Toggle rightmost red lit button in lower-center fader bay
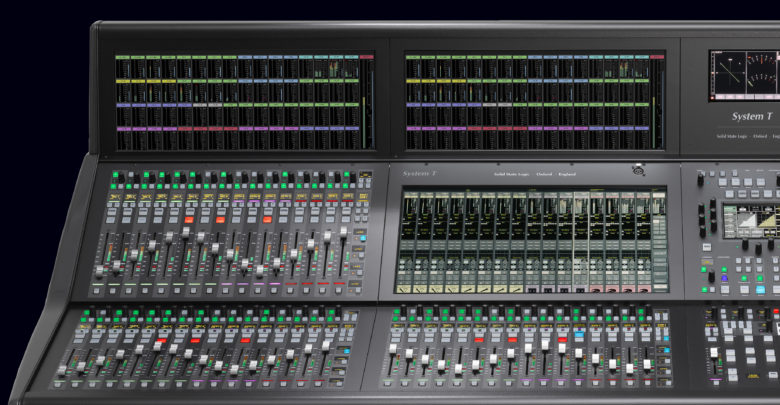 [563, 338]
